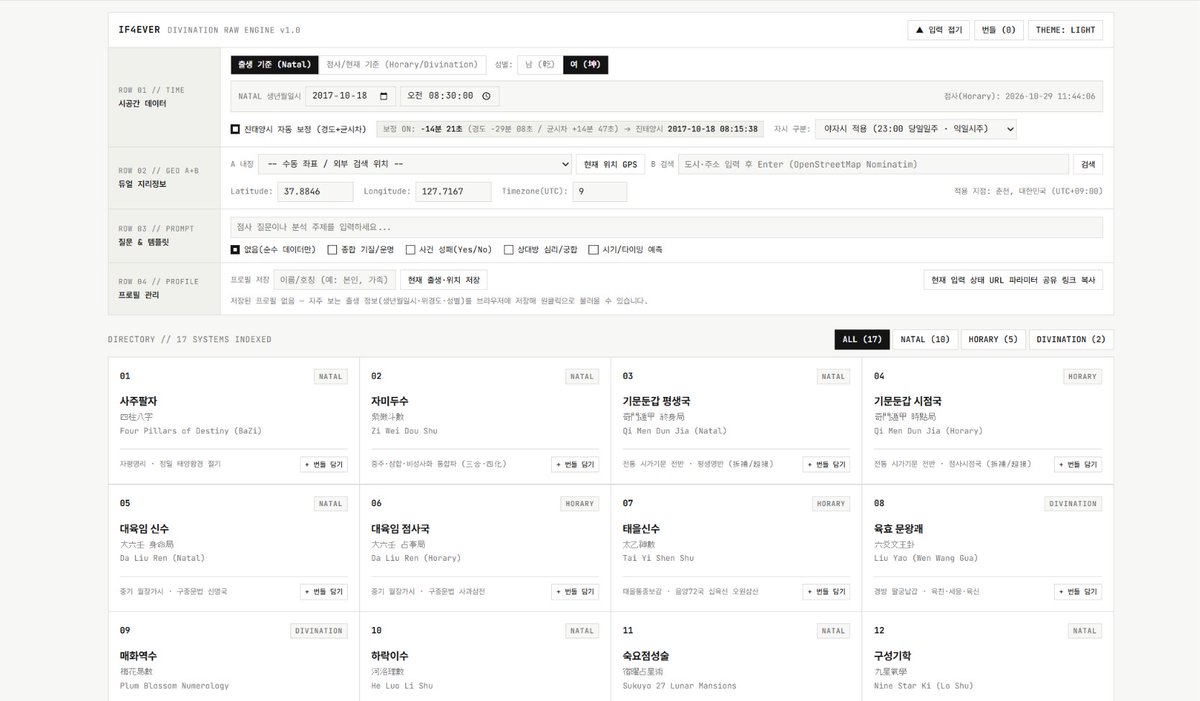Click the 검색 address search button
This screenshot has height=701, width=1200.
click(x=1088, y=164)
